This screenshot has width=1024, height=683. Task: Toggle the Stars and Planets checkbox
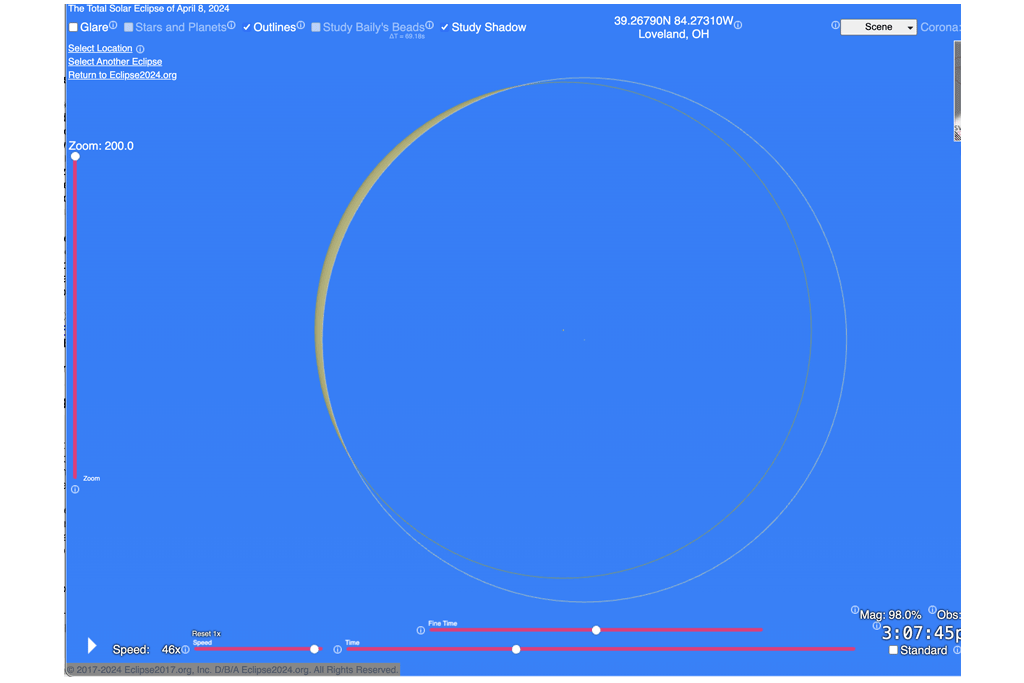pyautogui.click(x=129, y=27)
